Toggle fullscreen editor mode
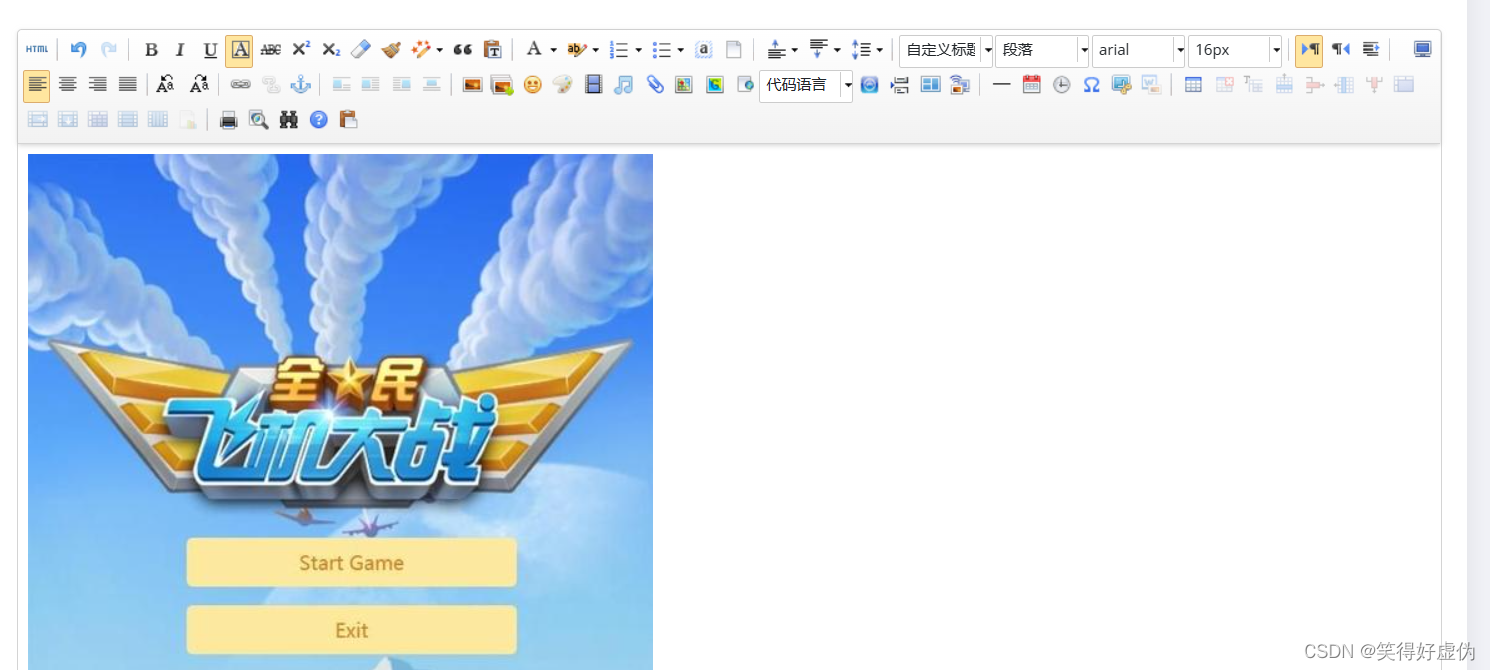 tap(1422, 50)
